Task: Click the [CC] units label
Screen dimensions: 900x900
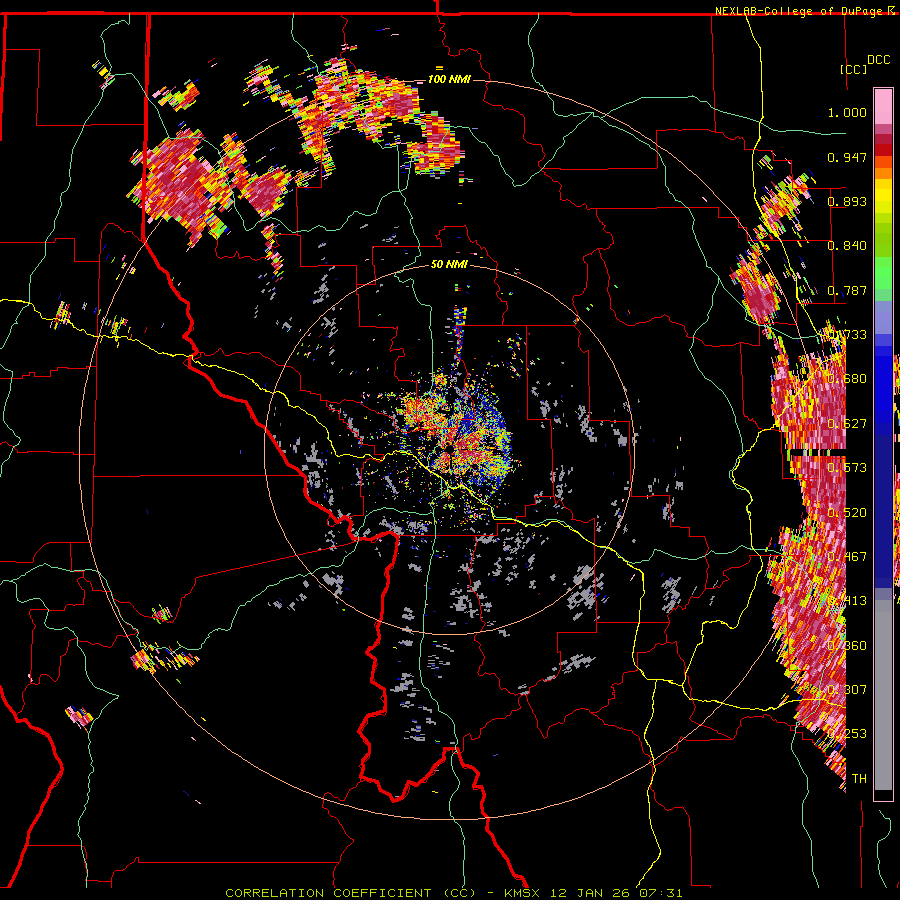Action: 854,69
